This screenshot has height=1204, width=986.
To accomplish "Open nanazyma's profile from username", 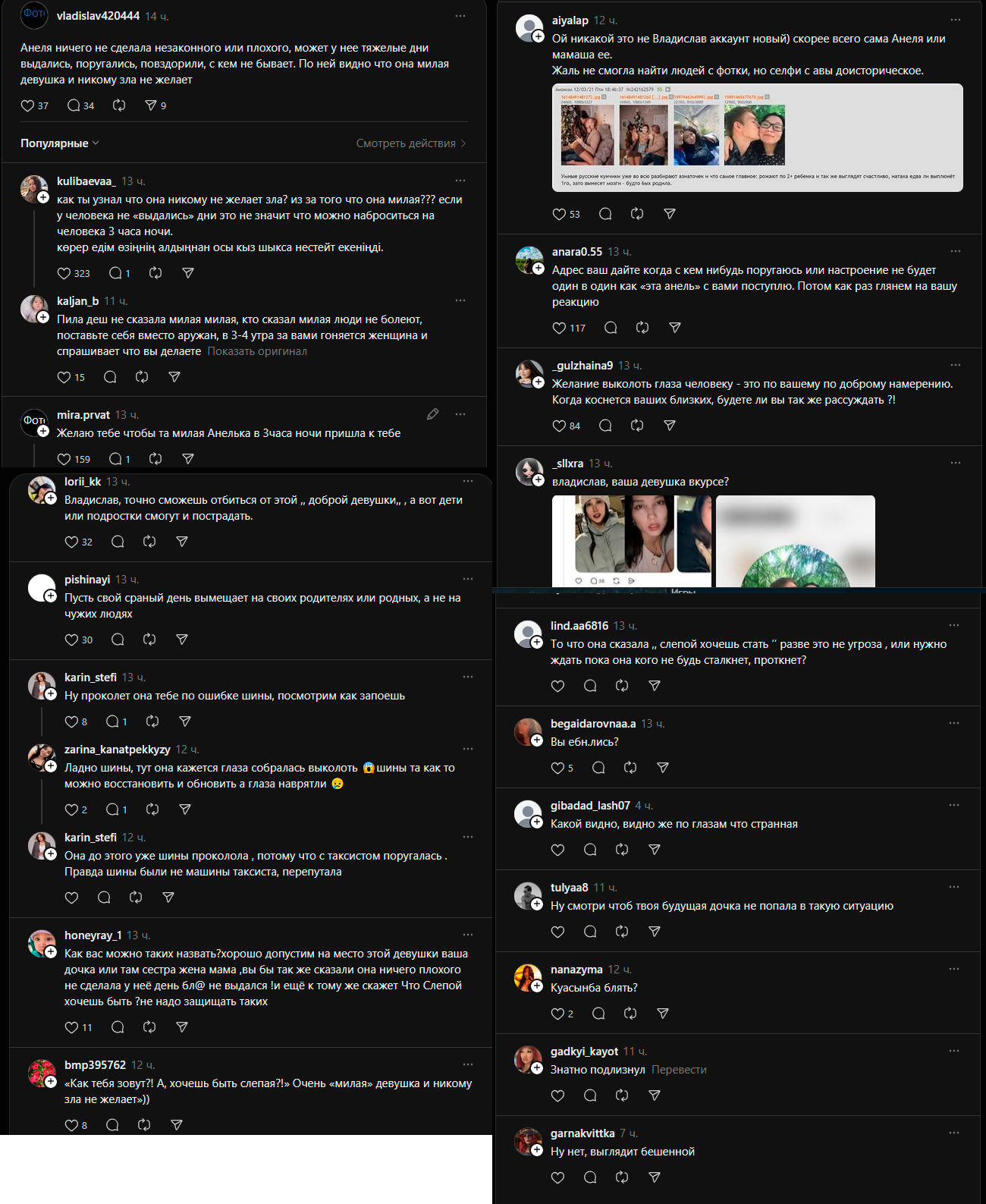I will pos(576,970).
